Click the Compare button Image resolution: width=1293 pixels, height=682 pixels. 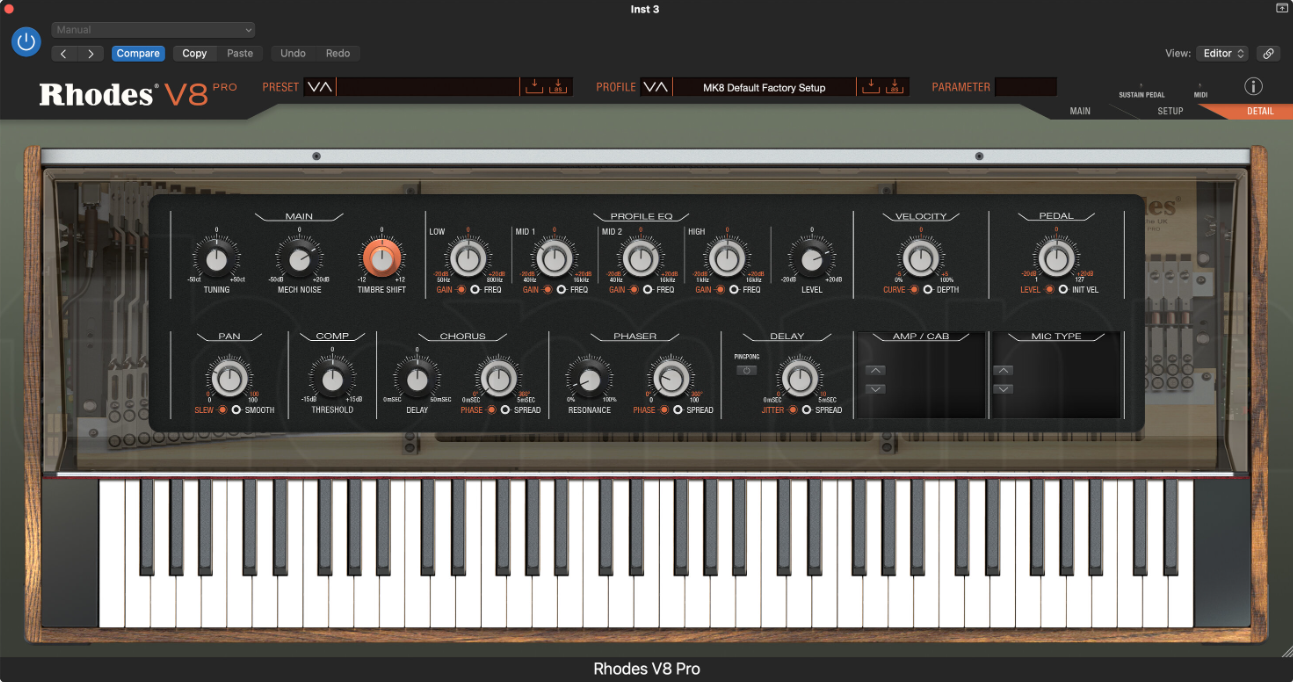[138, 54]
